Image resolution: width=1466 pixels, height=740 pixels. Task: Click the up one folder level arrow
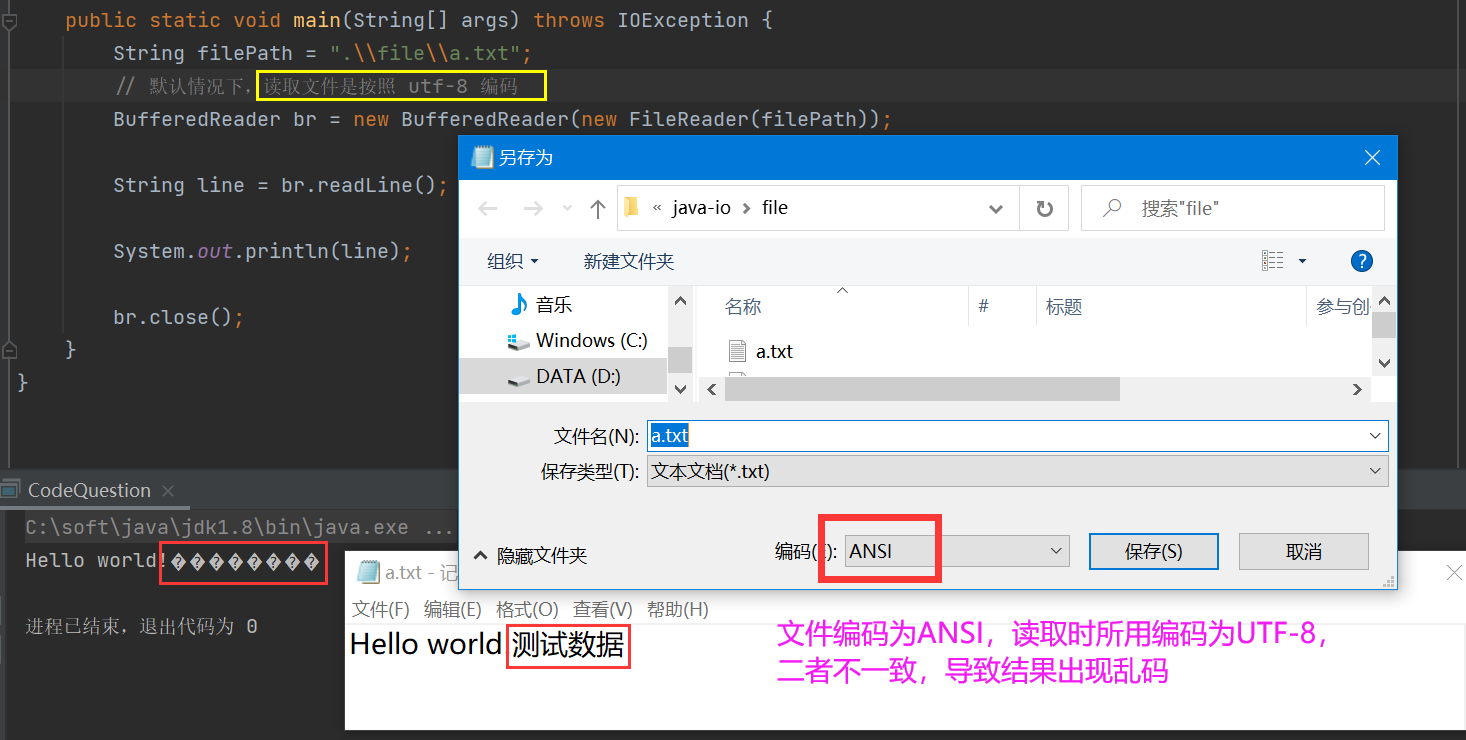click(x=597, y=207)
